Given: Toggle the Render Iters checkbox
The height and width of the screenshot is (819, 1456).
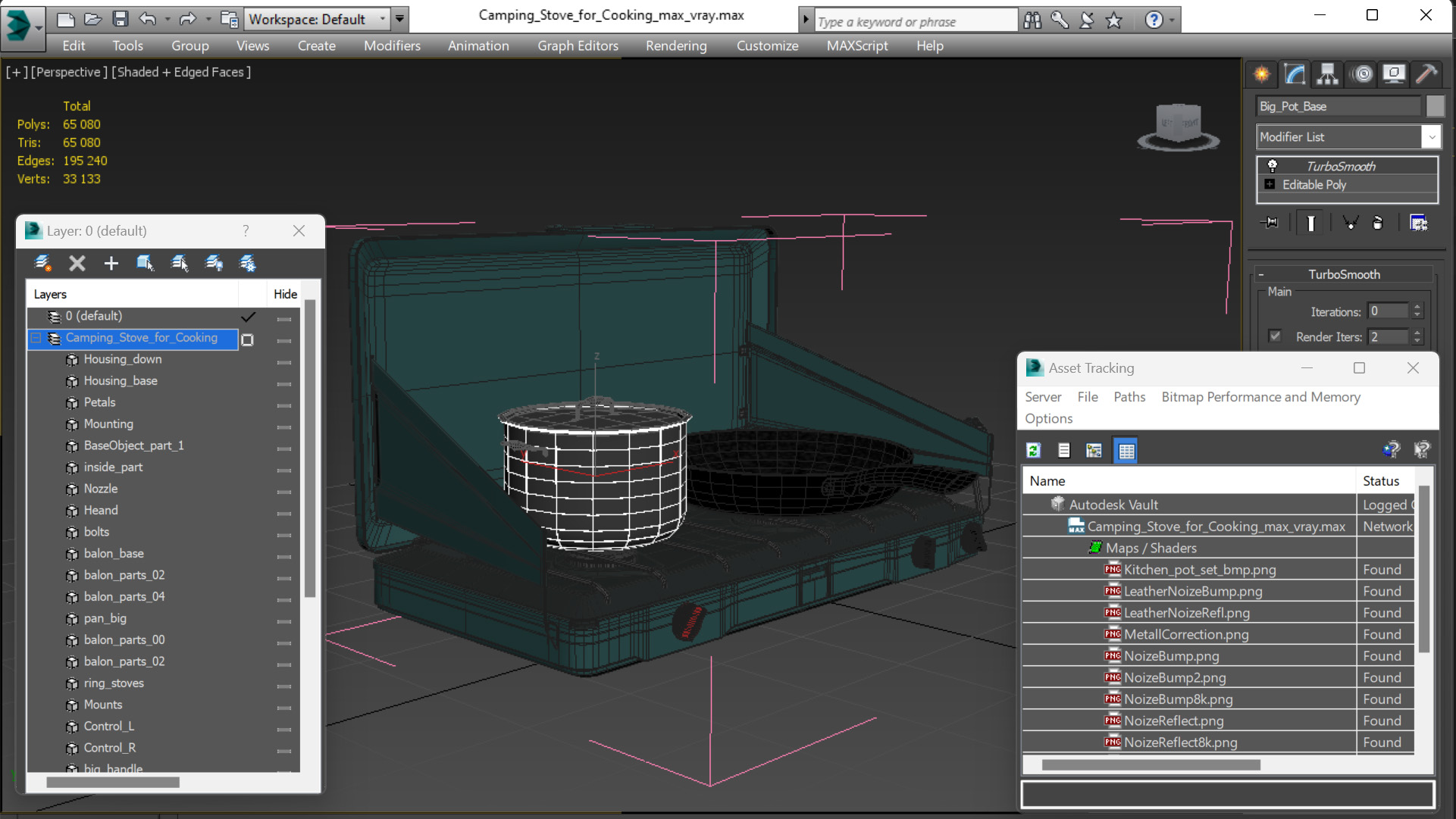Looking at the screenshot, I should pyautogui.click(x=1275, y=336).
